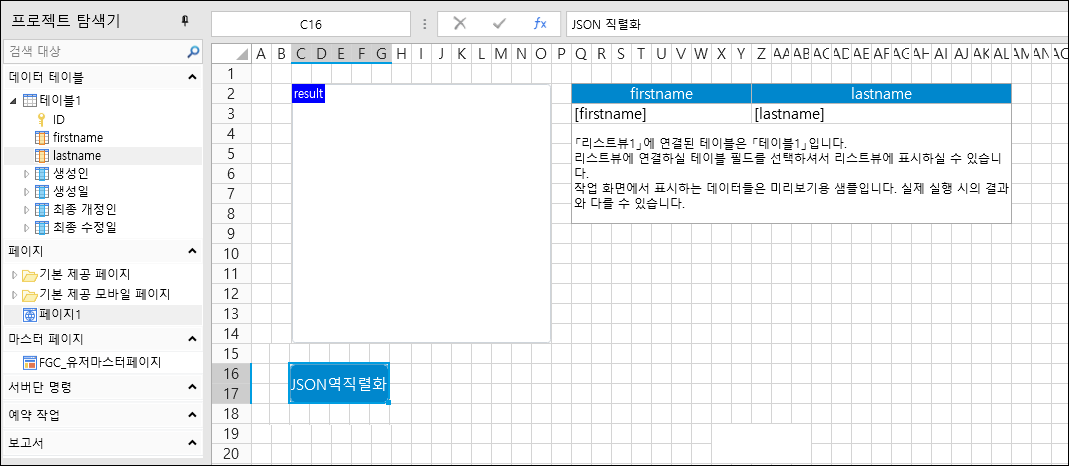Viewport: 1069px width, 466px height.
Task: Collapse the 보고서 section
Action: click(x=192, y=442)
